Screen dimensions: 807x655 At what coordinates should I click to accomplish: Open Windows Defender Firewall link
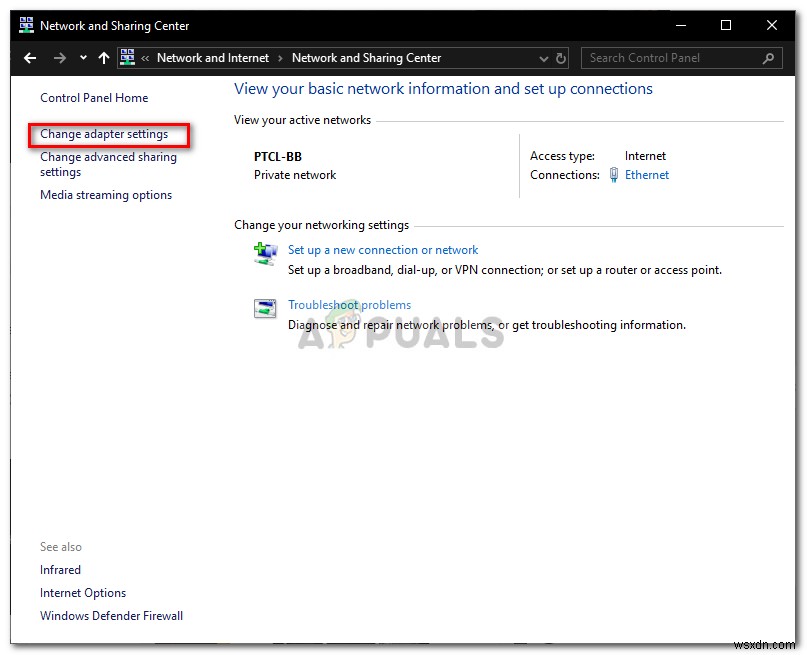pyautogui.click(x=112, y=616)
